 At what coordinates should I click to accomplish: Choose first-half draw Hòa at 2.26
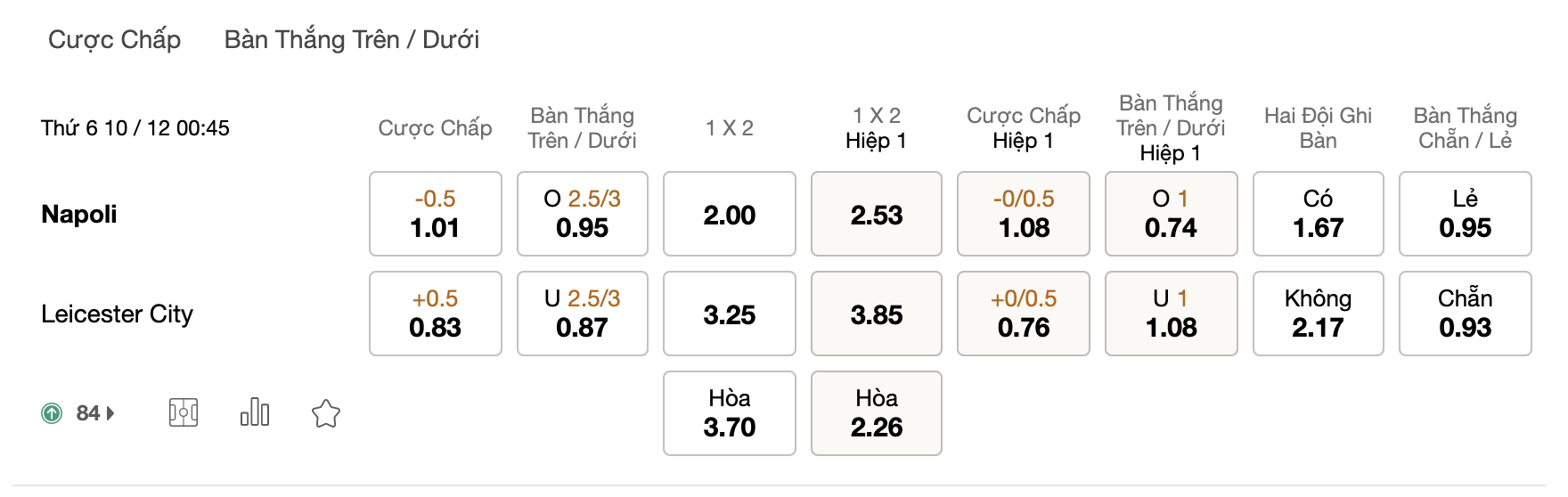pos(877,413)
